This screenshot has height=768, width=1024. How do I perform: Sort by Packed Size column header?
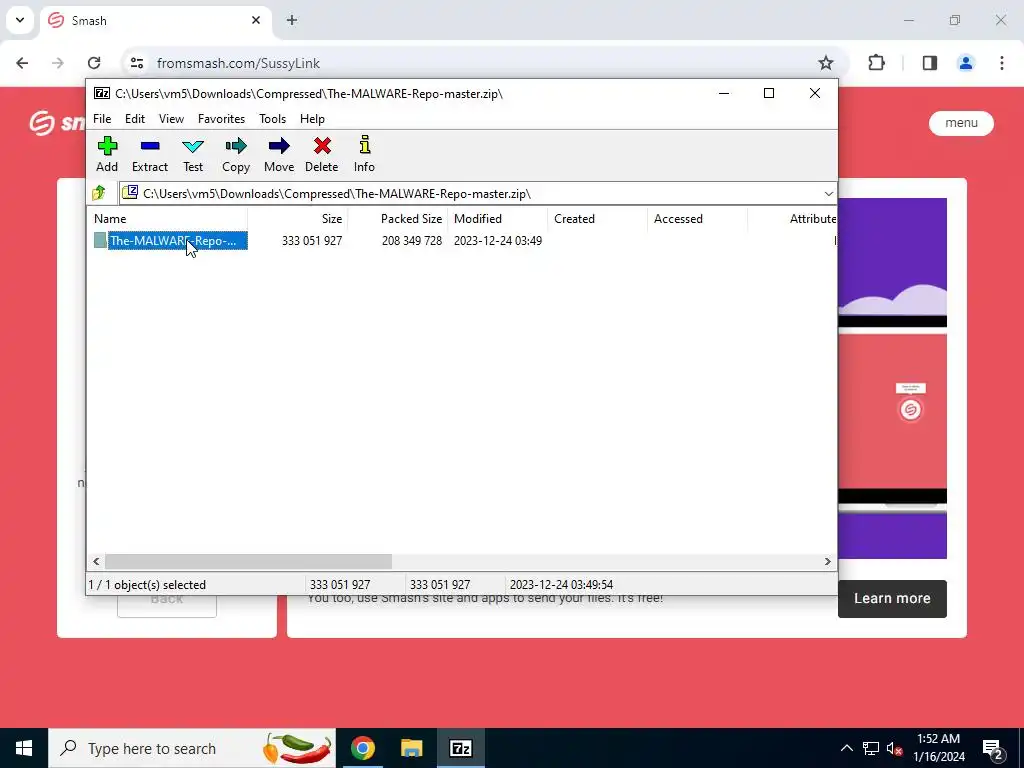click(397, 219)
